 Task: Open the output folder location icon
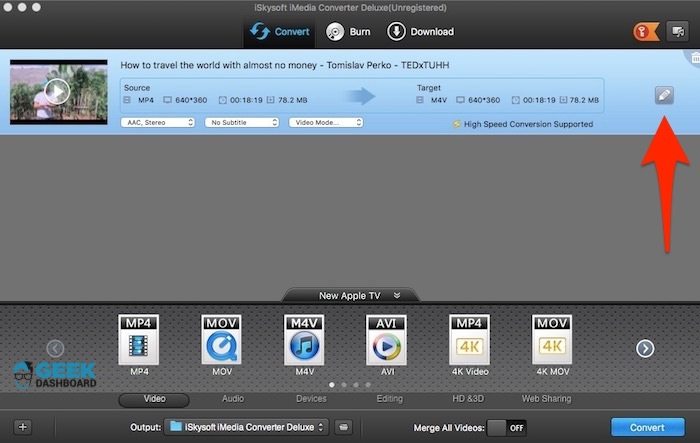pyautogui.click(x=343, y=427)
